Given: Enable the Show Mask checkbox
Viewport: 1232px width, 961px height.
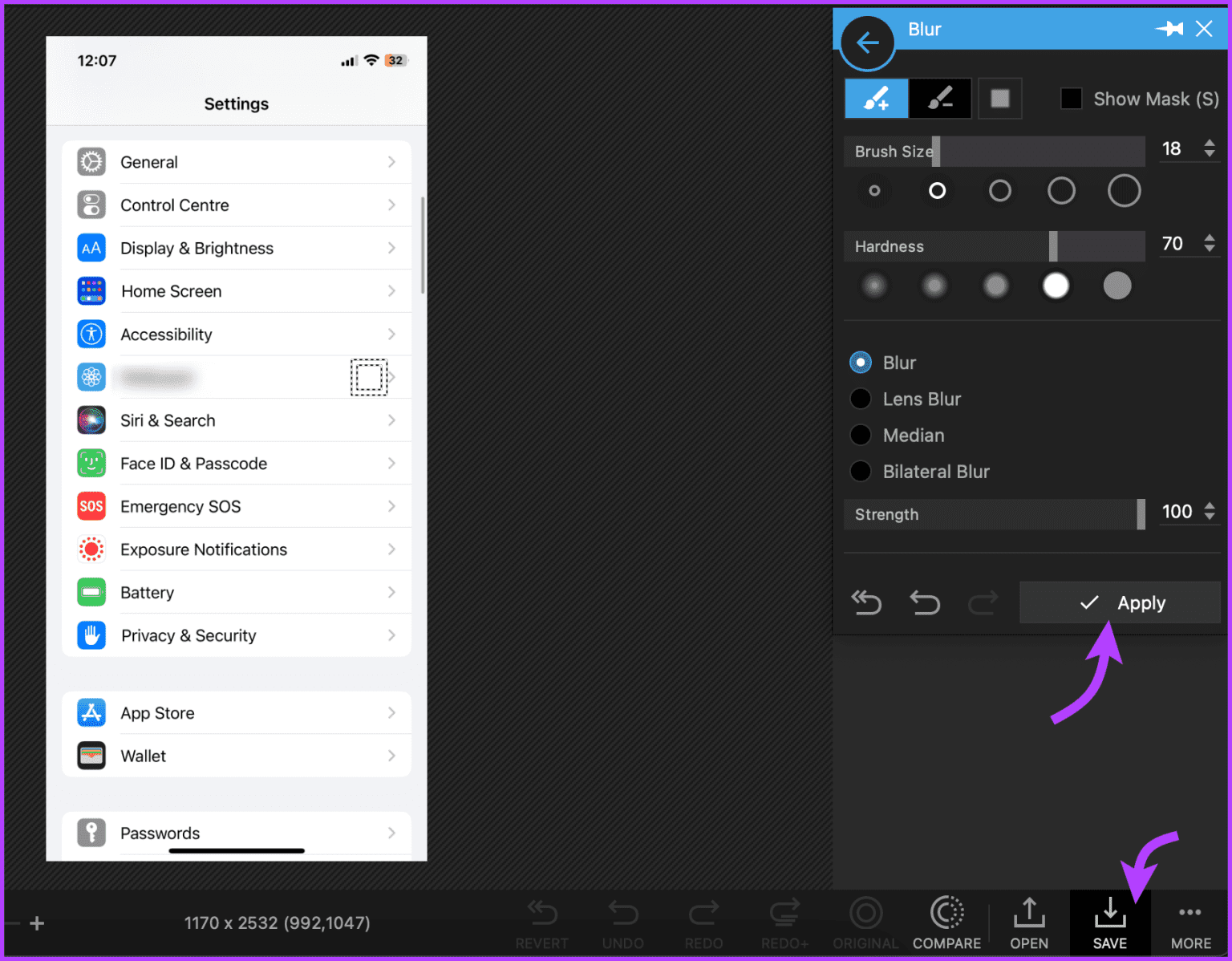Looking at the screenshot, I should [x=1072, y=98].
